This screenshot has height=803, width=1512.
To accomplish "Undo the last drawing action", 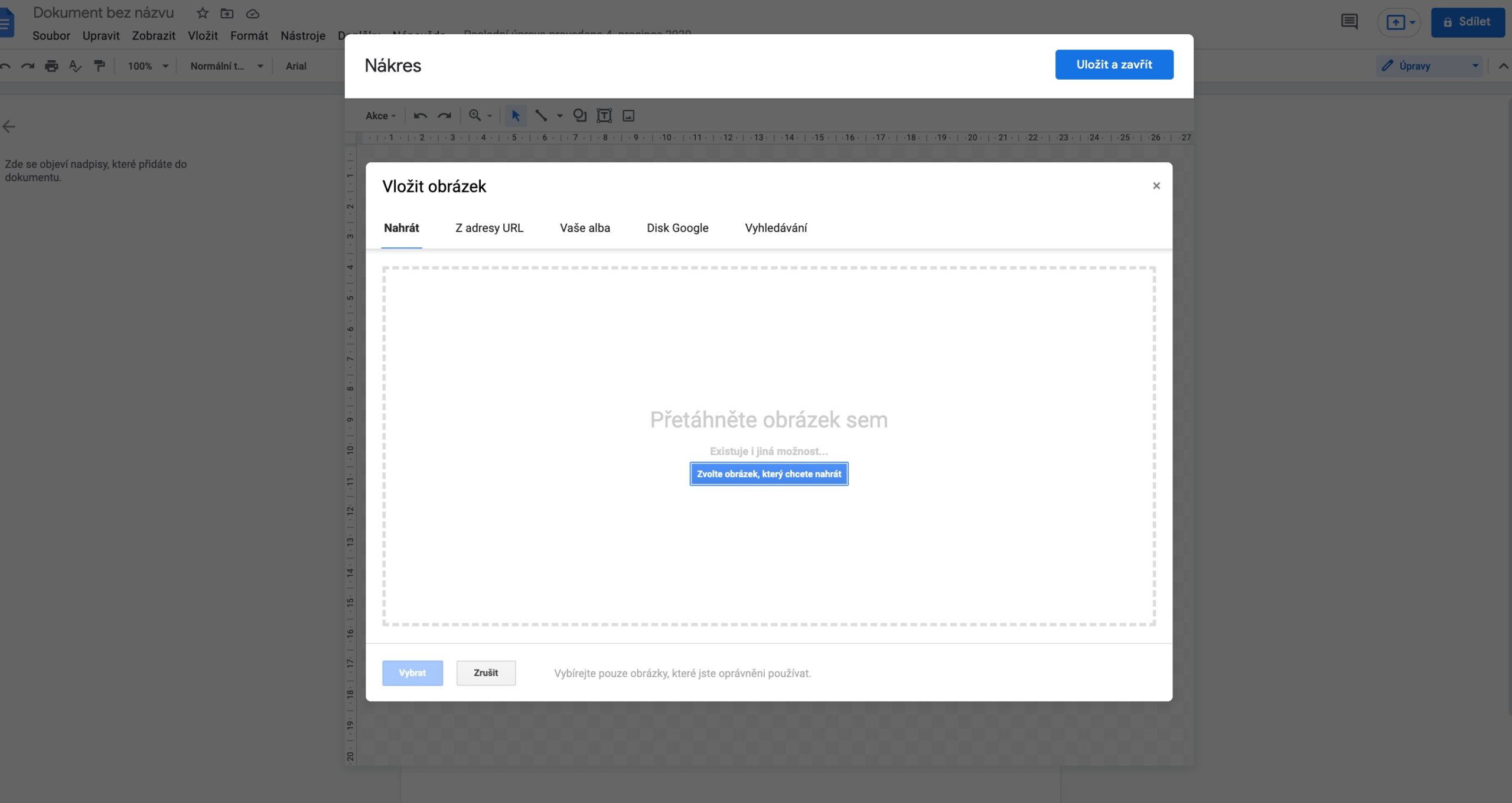I will 420,116.
